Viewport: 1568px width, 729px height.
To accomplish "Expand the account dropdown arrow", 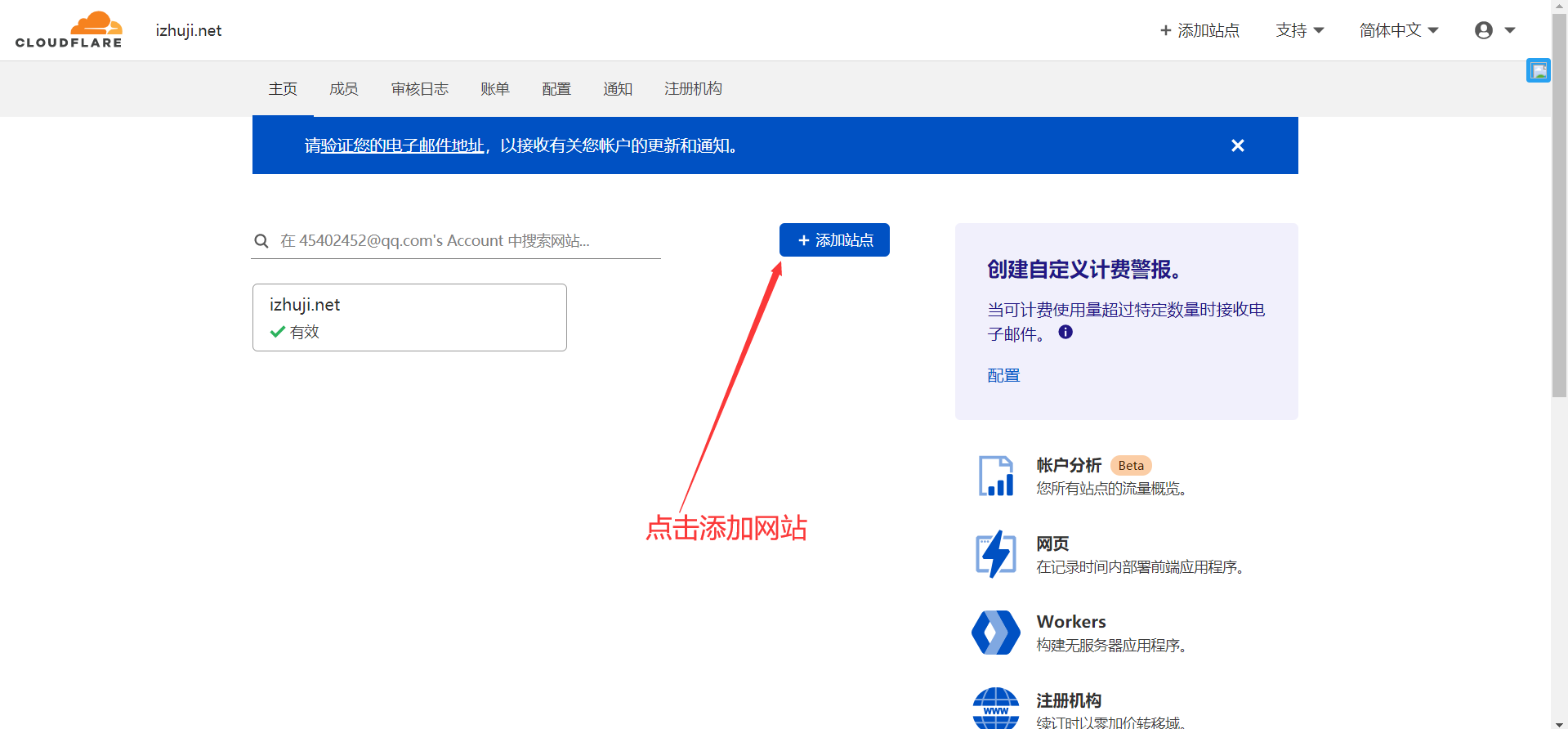I will click(1510, 30).
